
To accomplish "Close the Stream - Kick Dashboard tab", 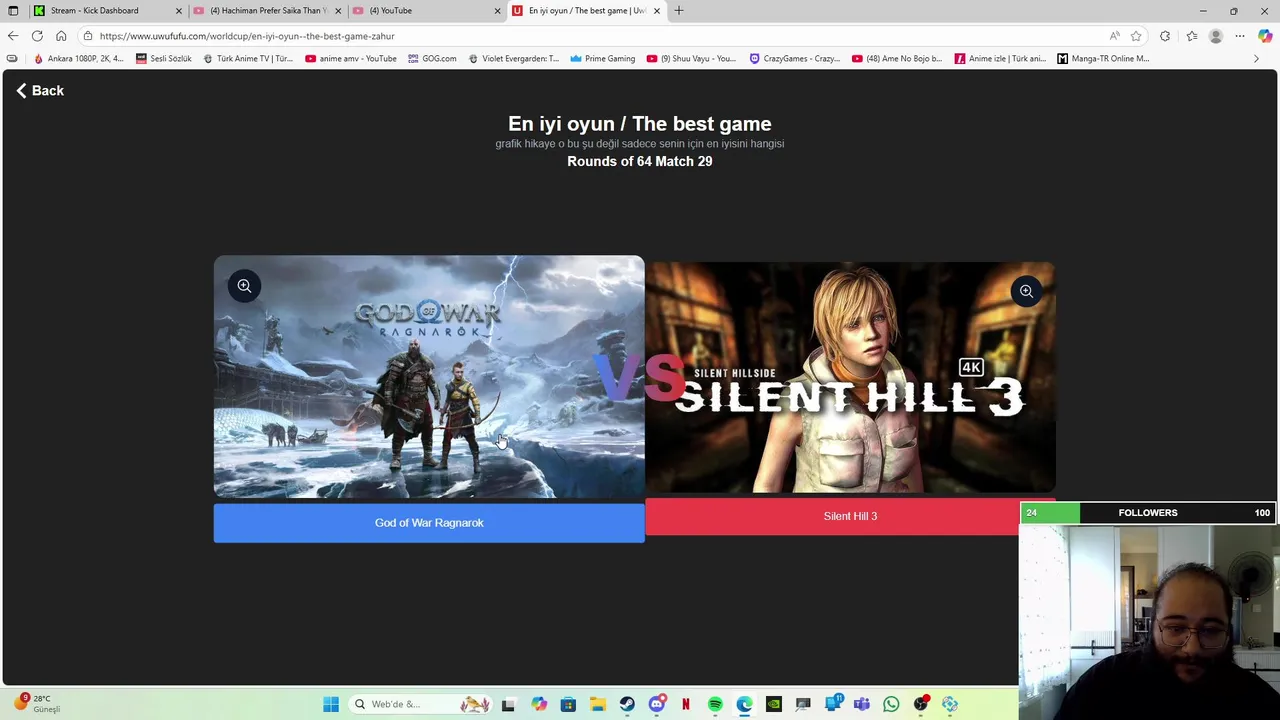I will [179, 11].
